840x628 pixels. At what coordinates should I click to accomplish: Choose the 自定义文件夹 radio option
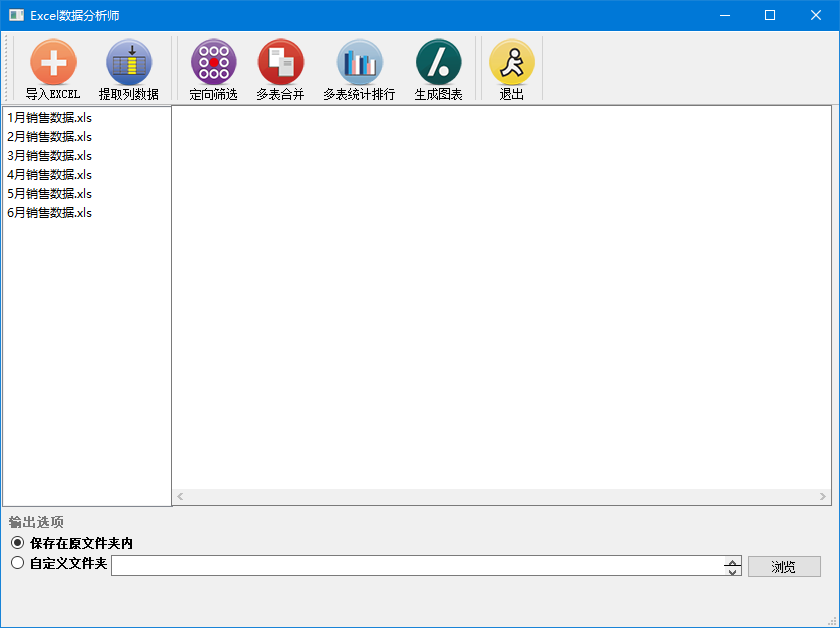pyautogui.click(x=18, y=563)
